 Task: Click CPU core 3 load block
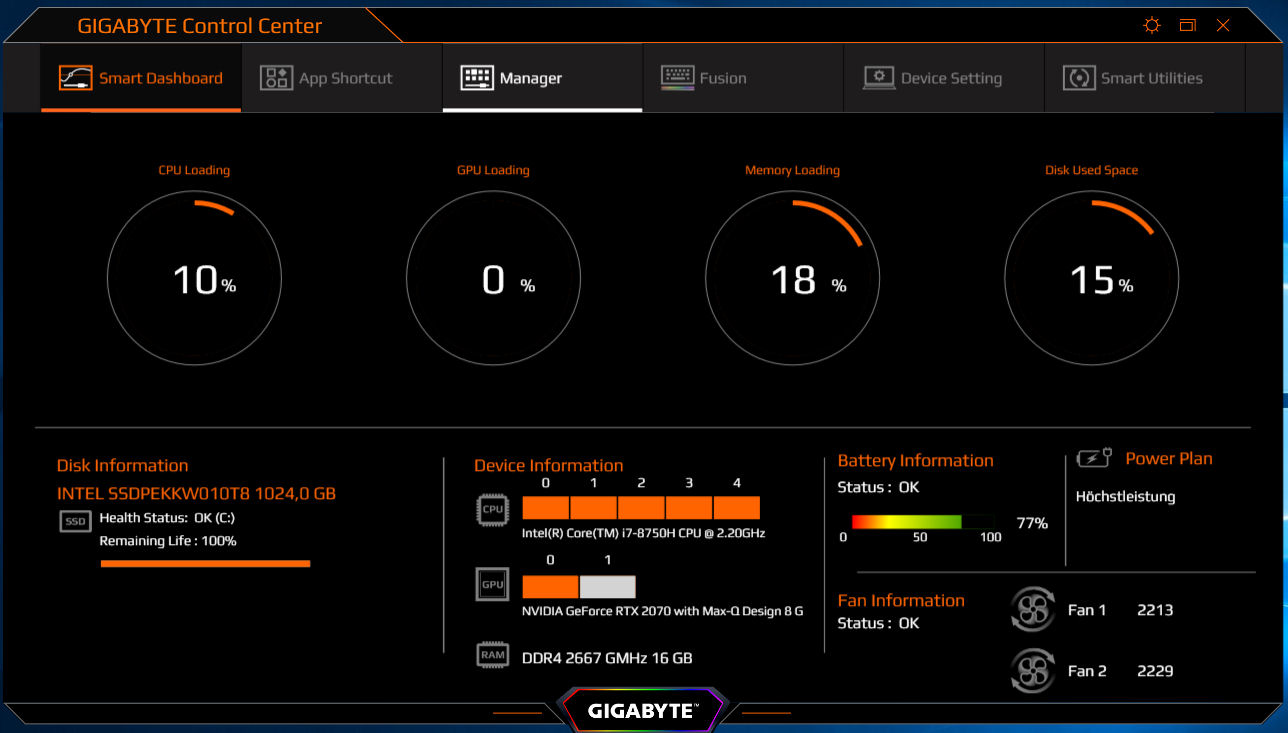(689, 507)
